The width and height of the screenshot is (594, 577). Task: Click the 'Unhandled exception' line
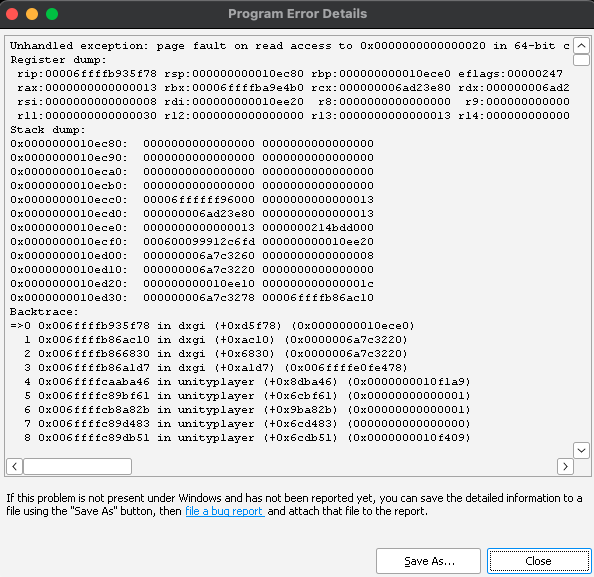pos(290,46)
